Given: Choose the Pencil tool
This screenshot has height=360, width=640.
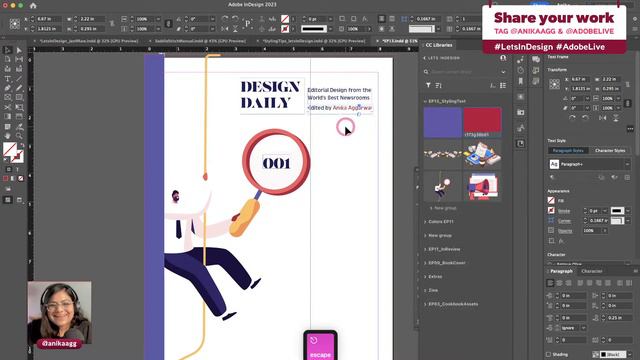Looking at the screenshot, I should (19, 88).
